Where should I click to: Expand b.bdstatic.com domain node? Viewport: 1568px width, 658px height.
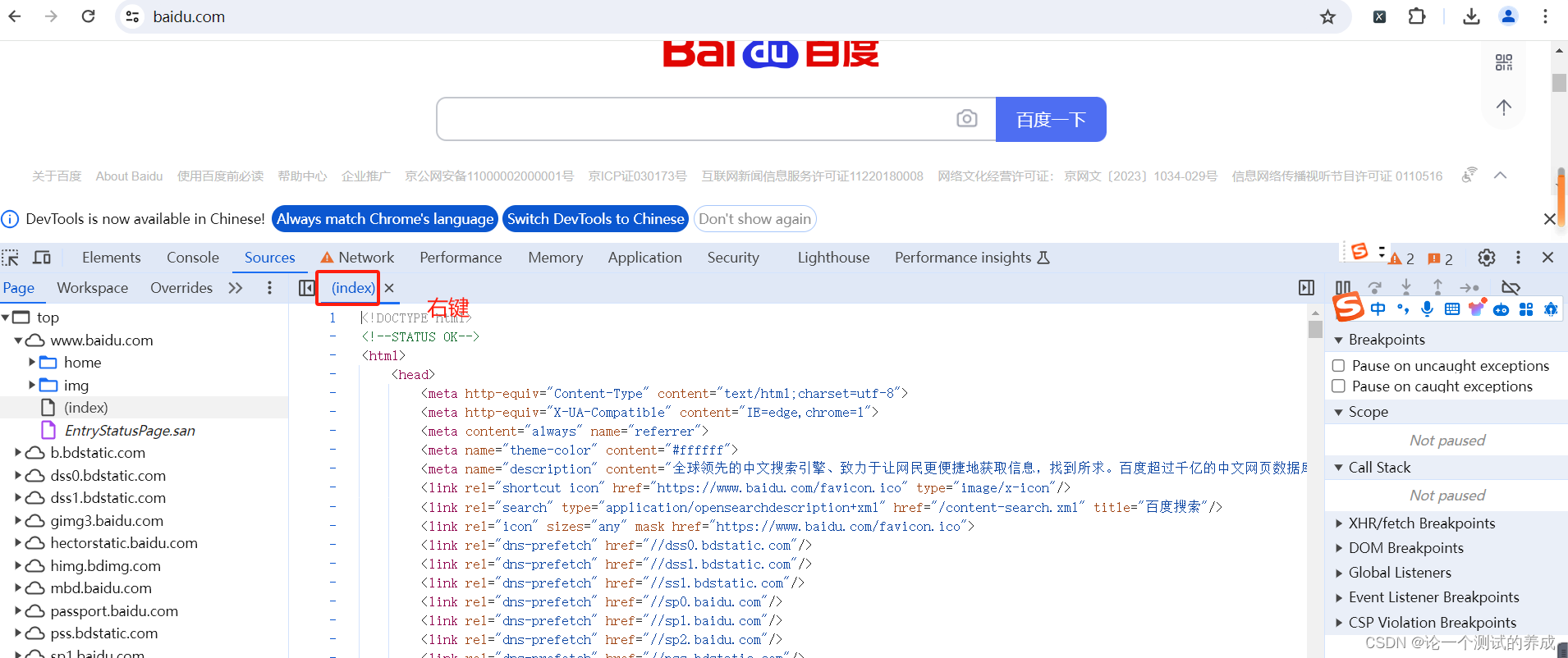[18, 452]
